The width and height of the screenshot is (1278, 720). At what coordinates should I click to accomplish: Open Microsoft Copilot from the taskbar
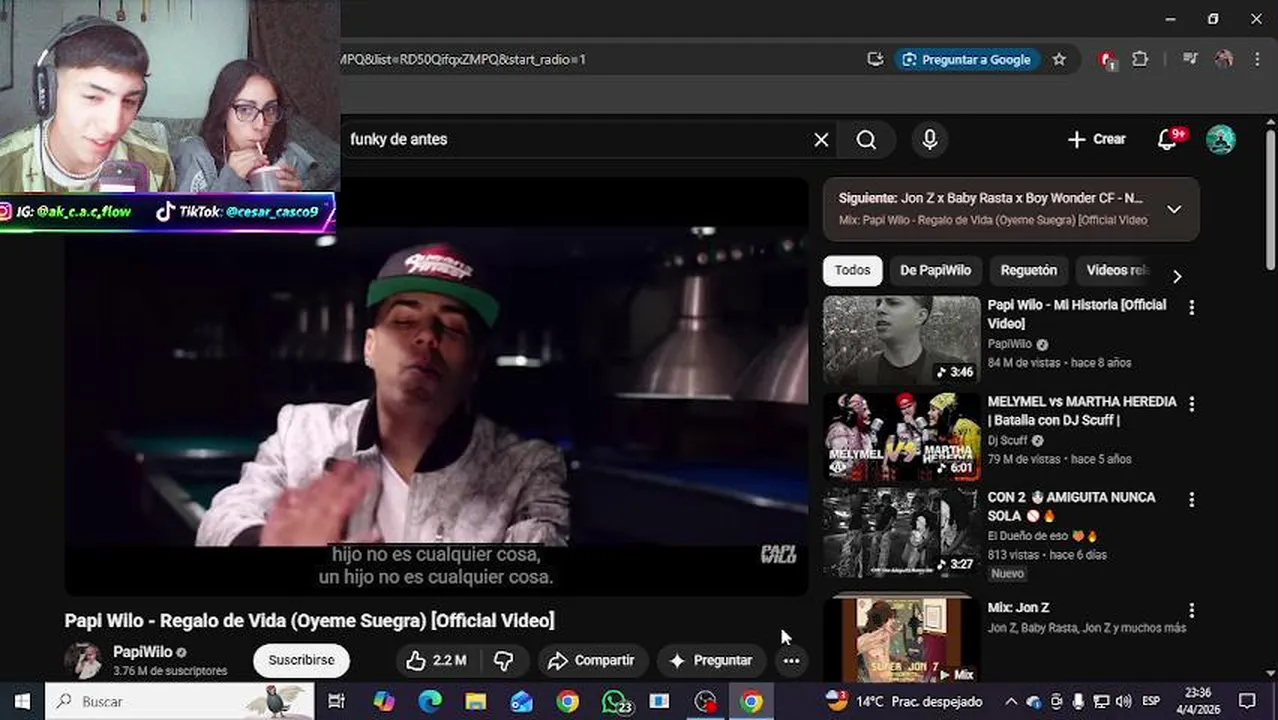384,701
